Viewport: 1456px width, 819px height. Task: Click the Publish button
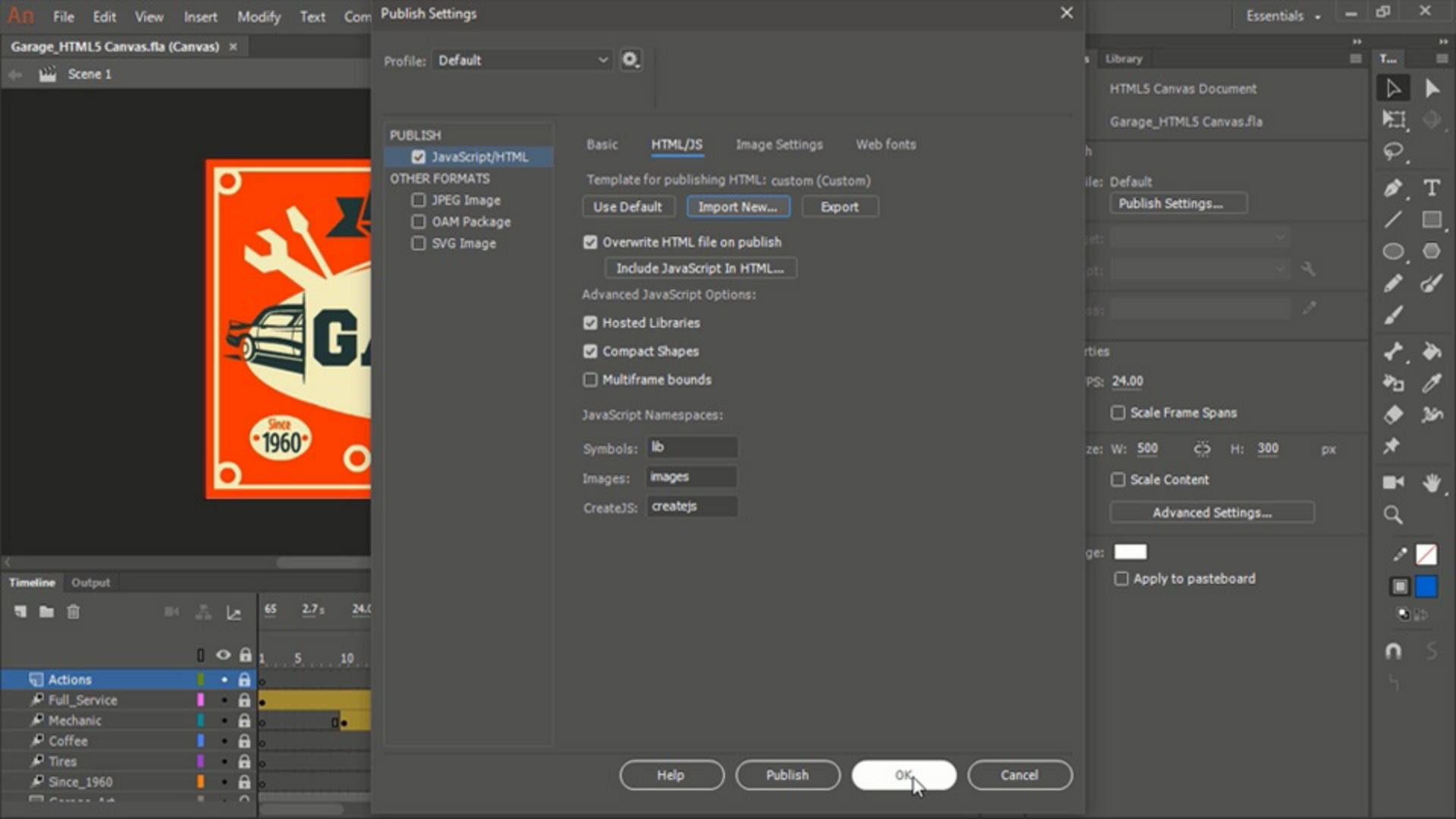(x=787, y=775)
